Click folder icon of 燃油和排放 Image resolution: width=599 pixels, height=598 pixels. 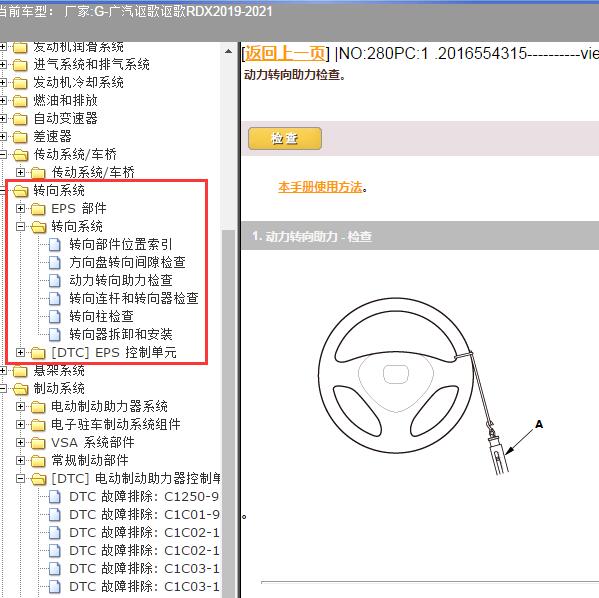pos(20,101)
